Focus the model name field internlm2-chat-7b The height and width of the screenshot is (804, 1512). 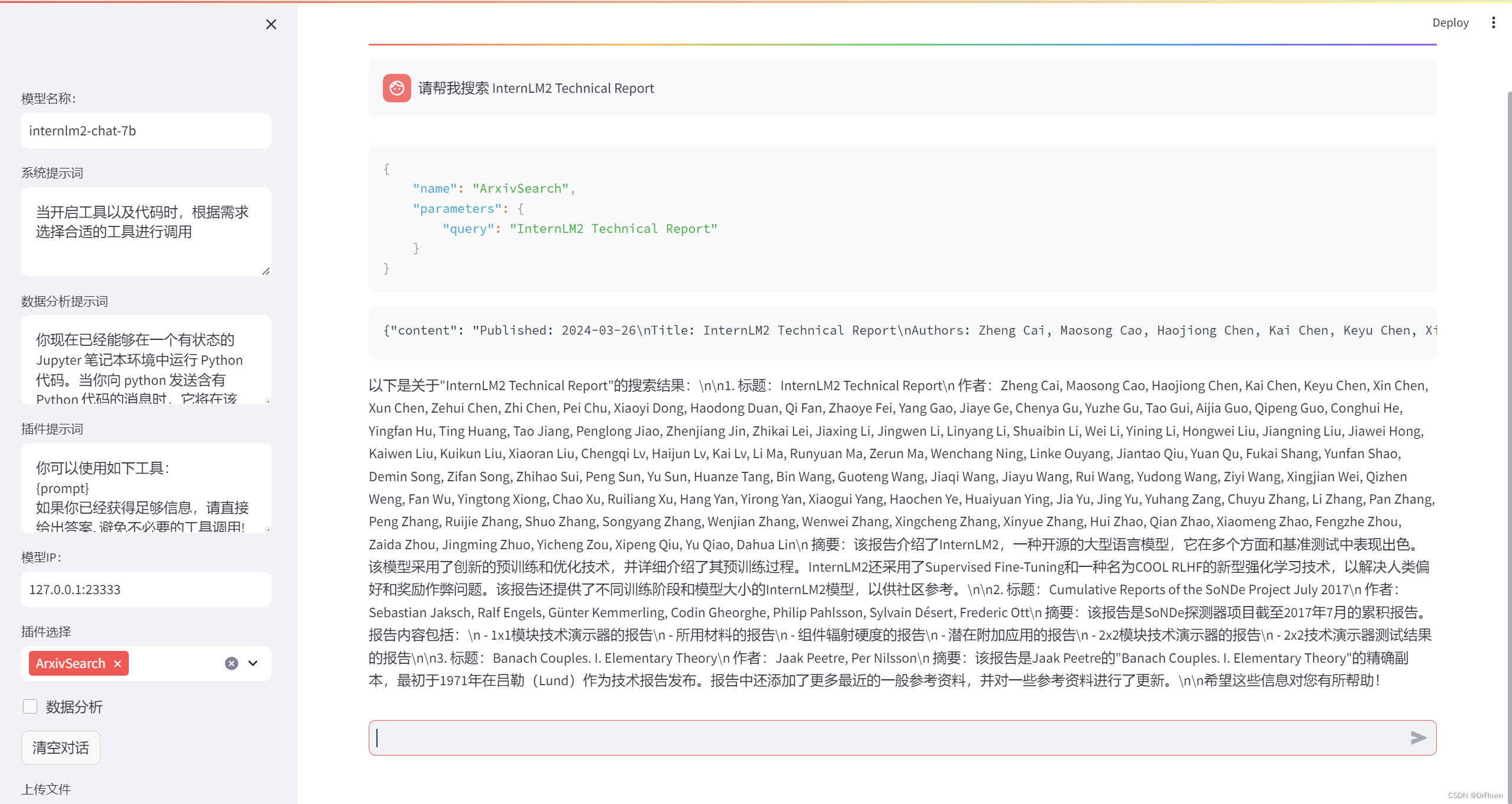[x=146, y=131]
